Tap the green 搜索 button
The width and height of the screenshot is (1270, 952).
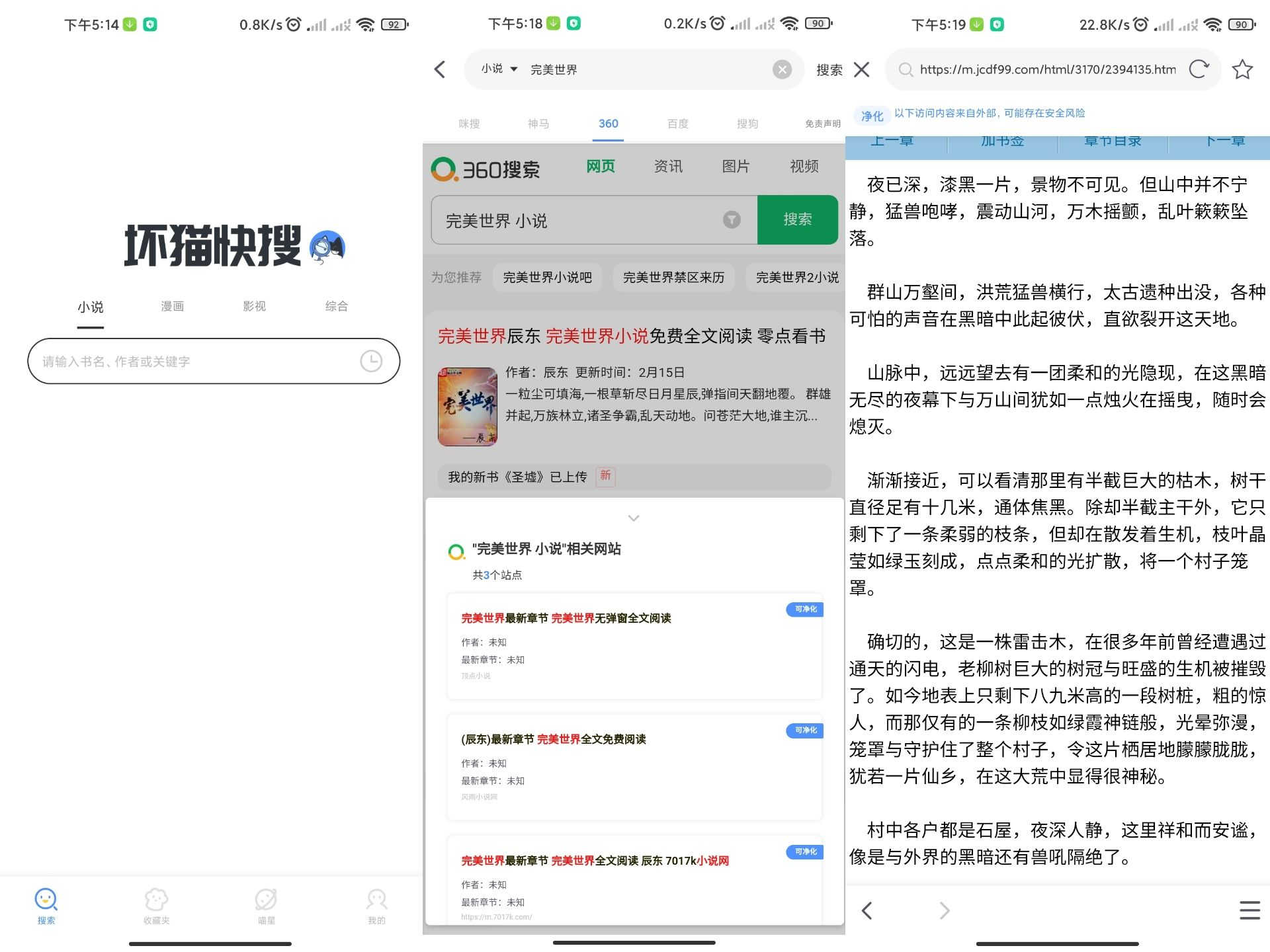click(x=798, y=219)
